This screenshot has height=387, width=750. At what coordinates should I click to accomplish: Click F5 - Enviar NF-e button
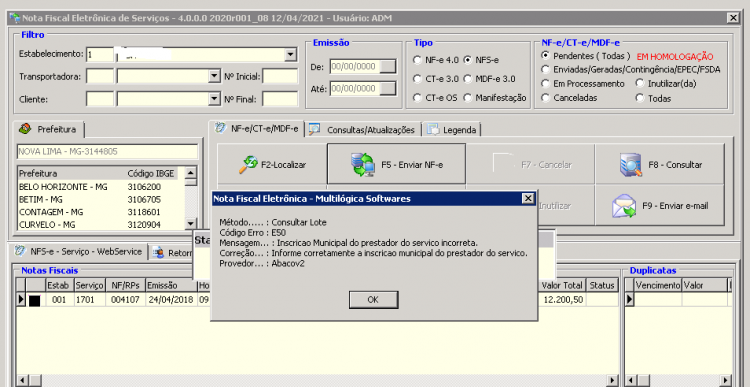pyautogui.click(x=397, y=165)
